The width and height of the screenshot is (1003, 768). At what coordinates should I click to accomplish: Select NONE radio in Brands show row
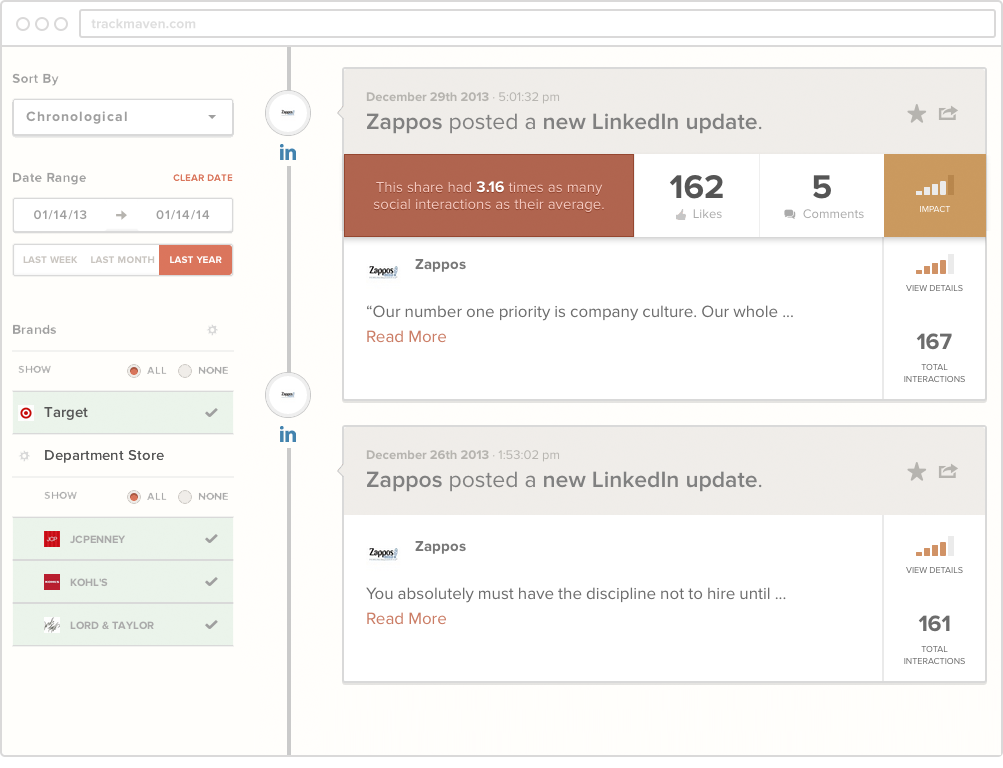(185, 371)
